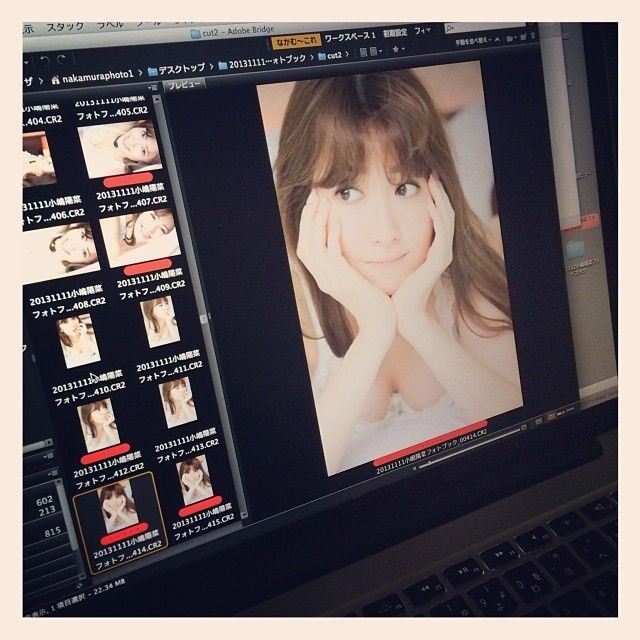Image resolution: width=640 pixels, height=640 pixels.
Task: Click the search field at top right
Action: pyautogui.click(x=484, y=27)
